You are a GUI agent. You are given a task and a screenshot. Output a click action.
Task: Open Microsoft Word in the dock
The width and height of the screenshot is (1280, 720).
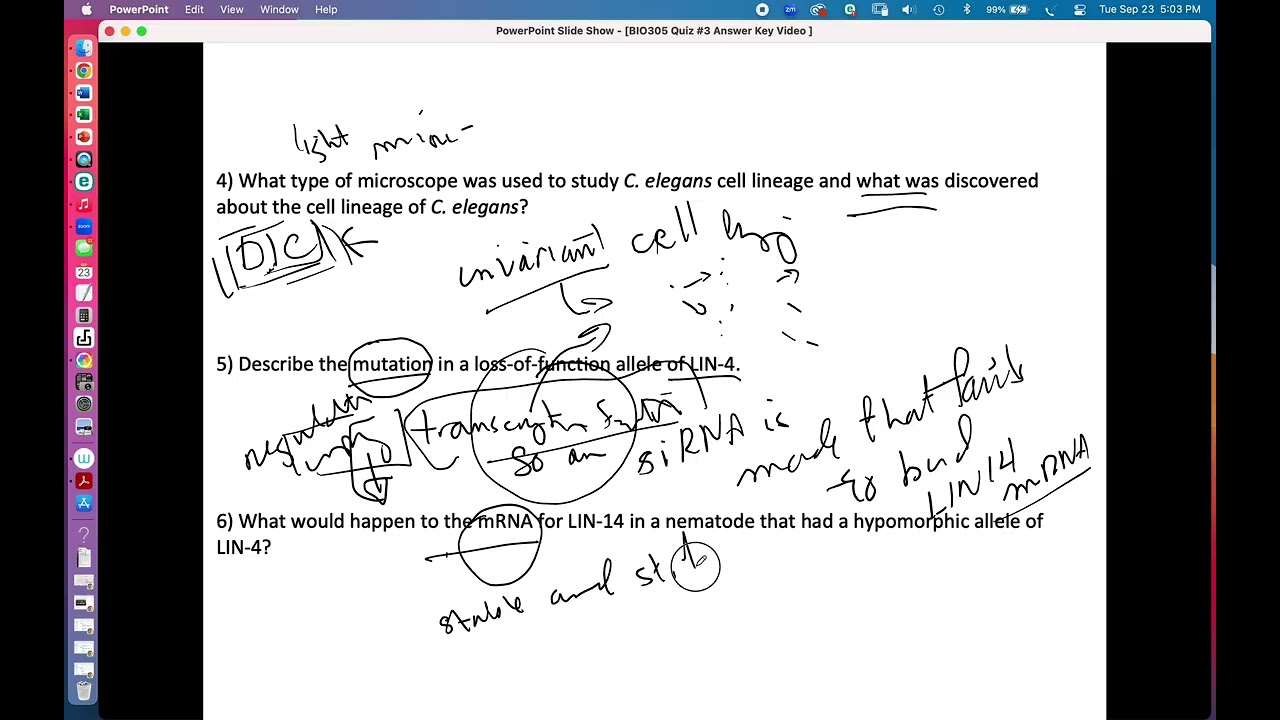[x=84, y=93]
